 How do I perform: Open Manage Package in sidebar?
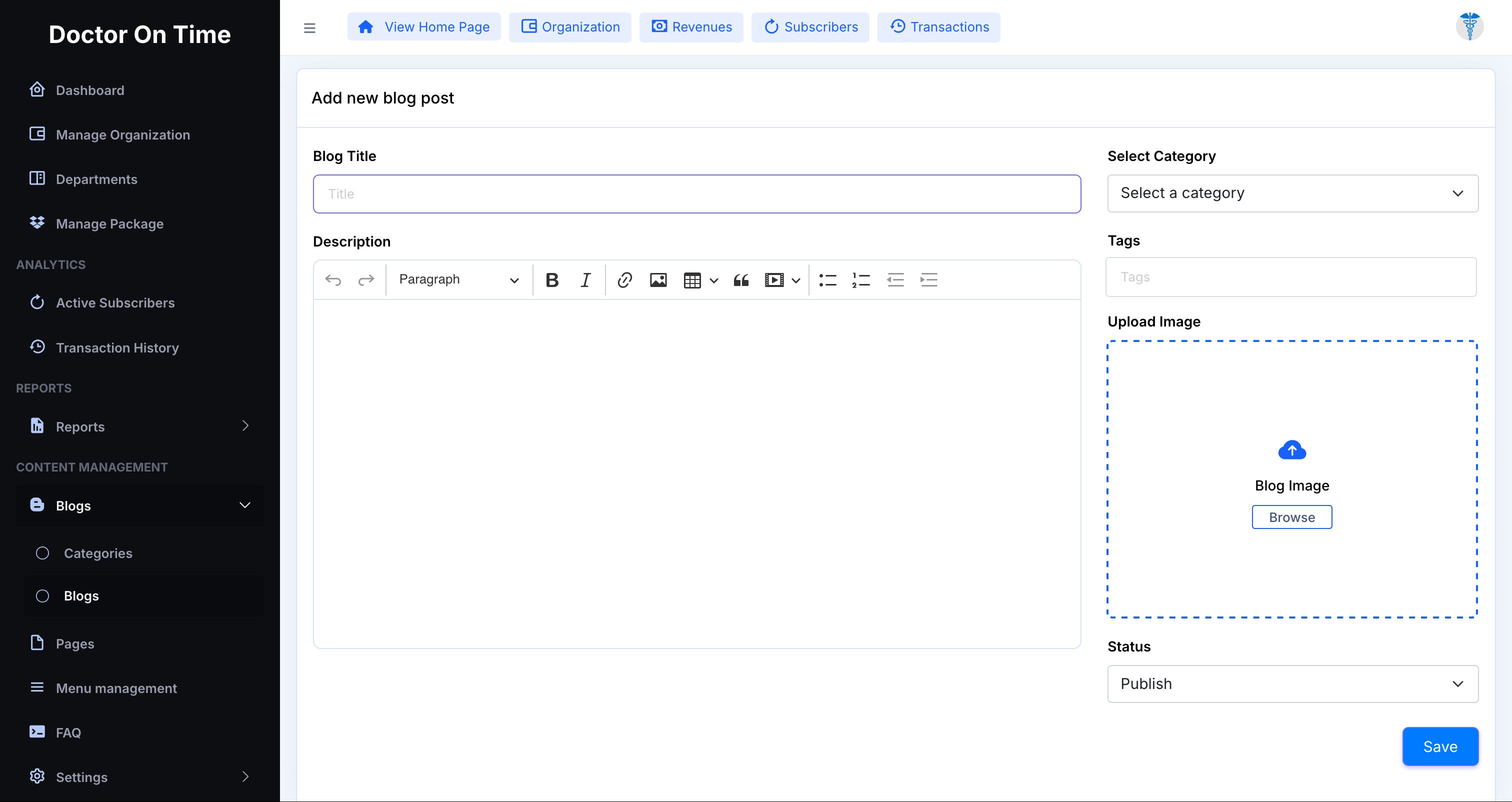click(110, 223)
